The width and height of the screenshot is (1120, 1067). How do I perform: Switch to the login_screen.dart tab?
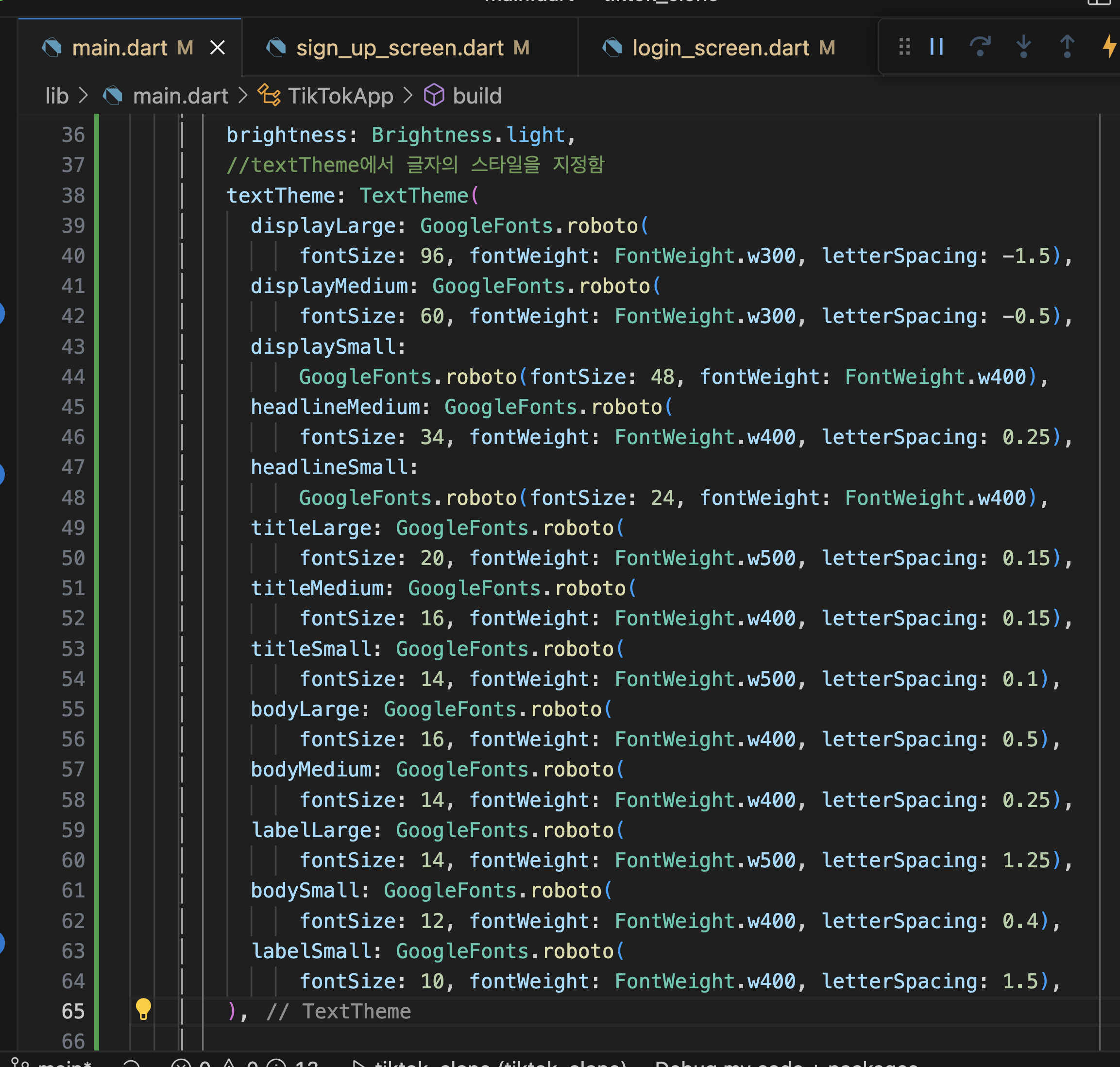point(720,48)
